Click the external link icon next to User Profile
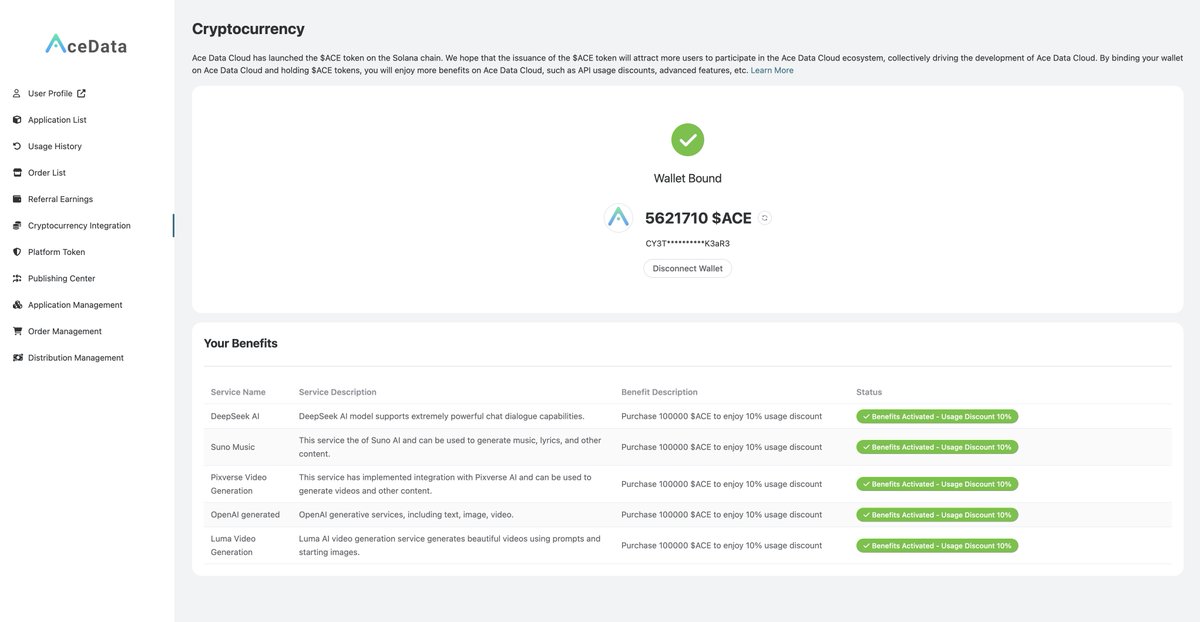This screenshot has height=622, width=1200. click(82, 93)
